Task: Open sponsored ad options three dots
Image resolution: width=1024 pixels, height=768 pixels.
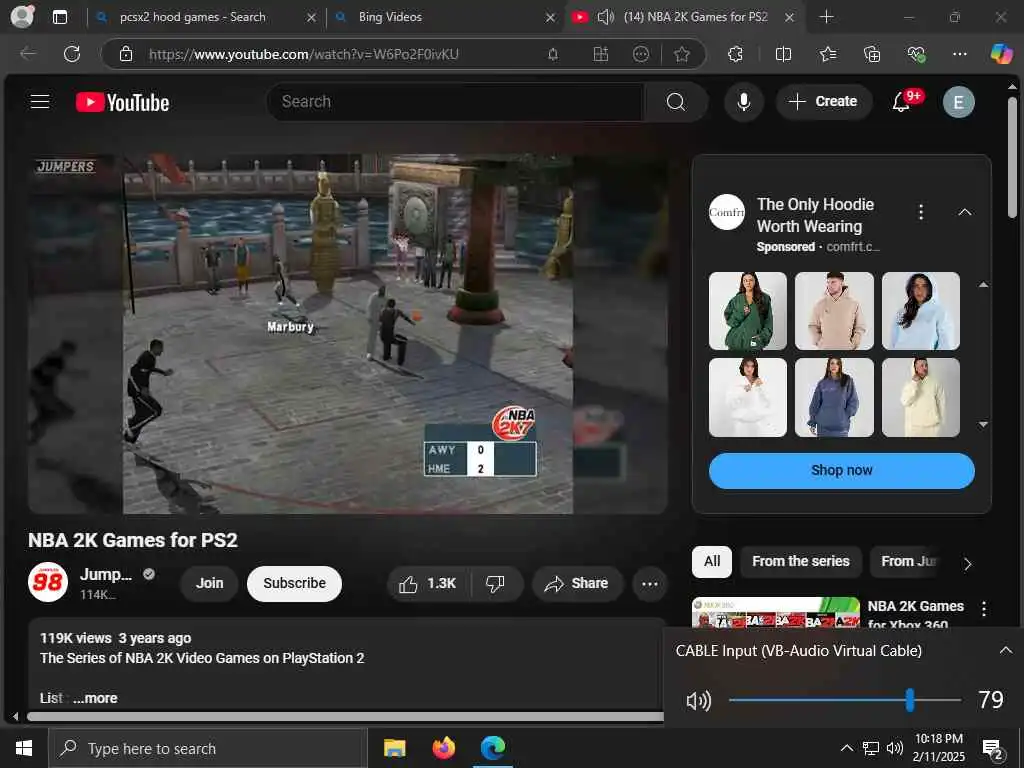Action: [921, 212]
